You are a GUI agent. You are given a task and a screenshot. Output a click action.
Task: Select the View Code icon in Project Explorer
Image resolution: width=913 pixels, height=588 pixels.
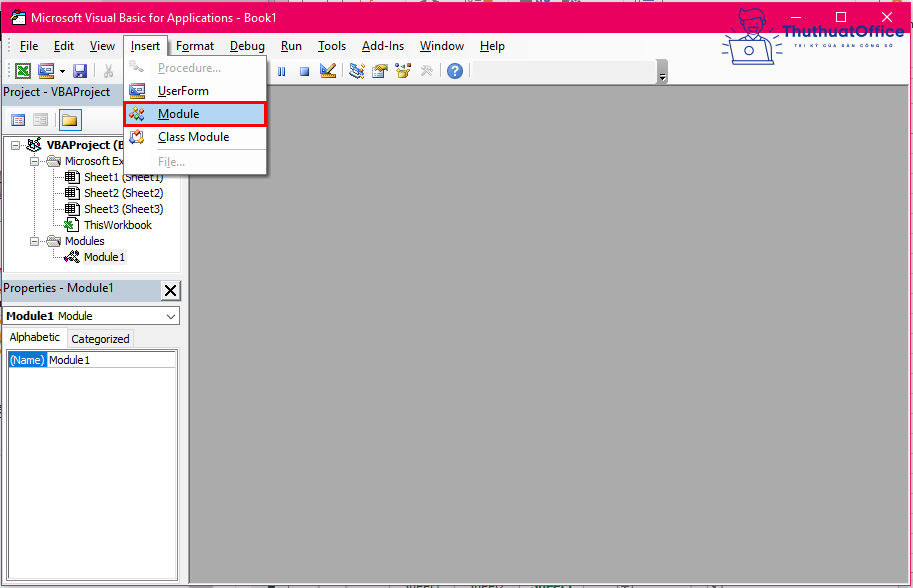pyautogui.click(x=17, y=119)
